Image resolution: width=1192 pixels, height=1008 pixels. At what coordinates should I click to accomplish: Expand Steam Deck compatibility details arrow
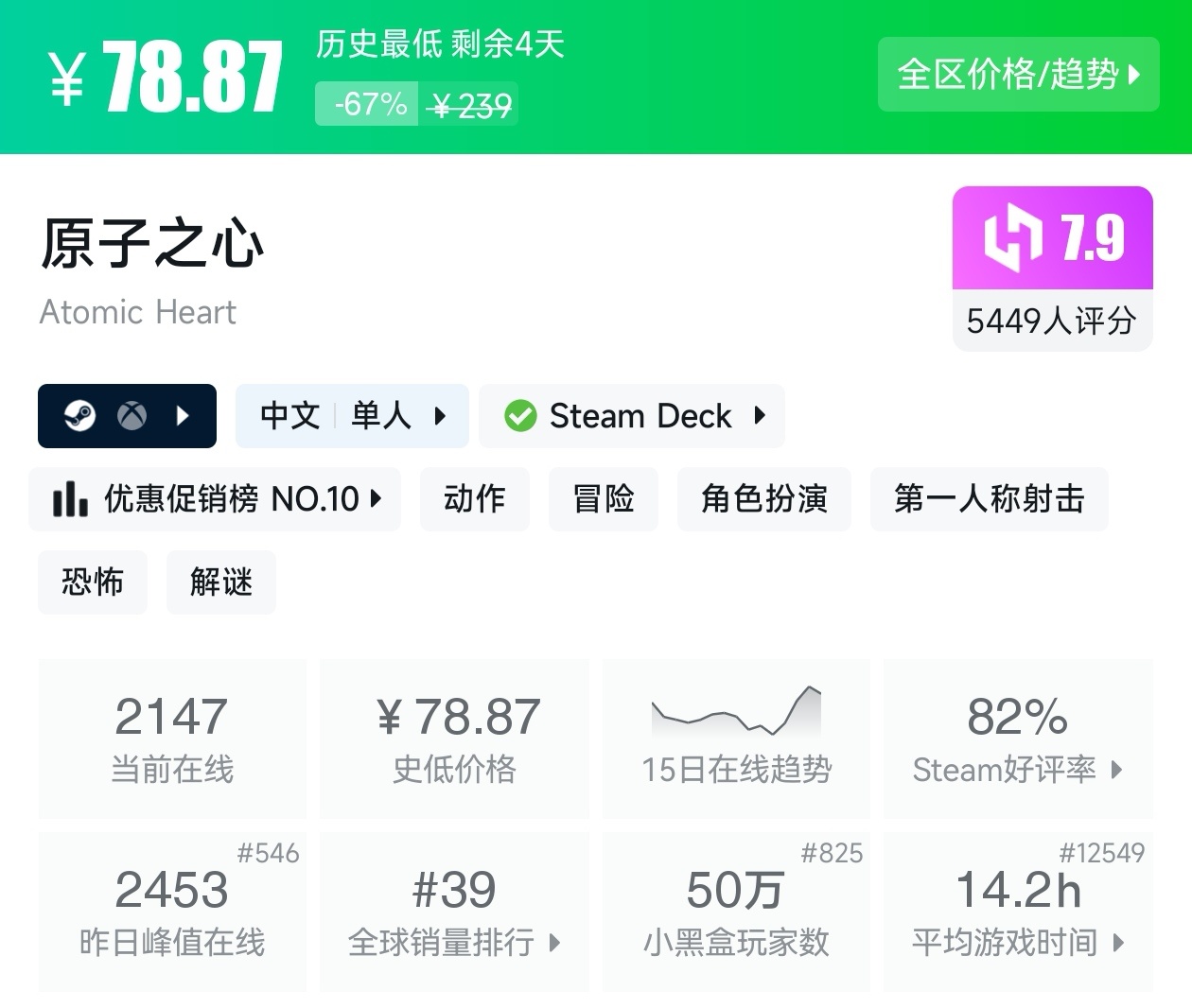pos(760,415)
